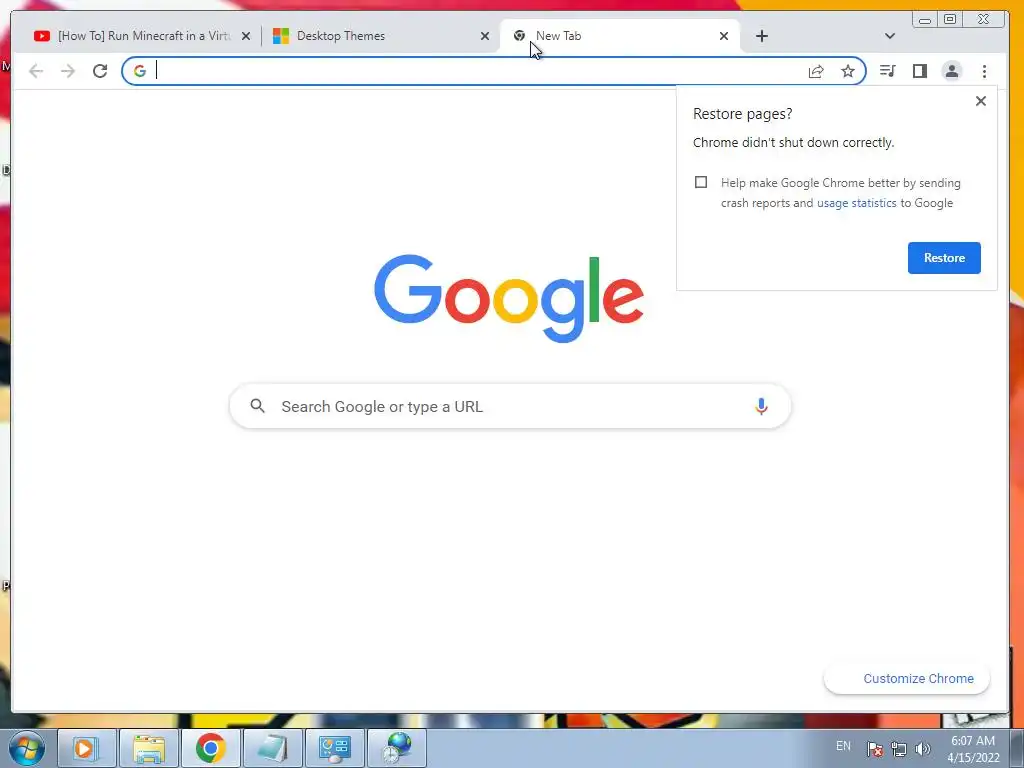Close the Desktop Themes tab
Viewport: 1024px width, 768px height.
[485, 36]
